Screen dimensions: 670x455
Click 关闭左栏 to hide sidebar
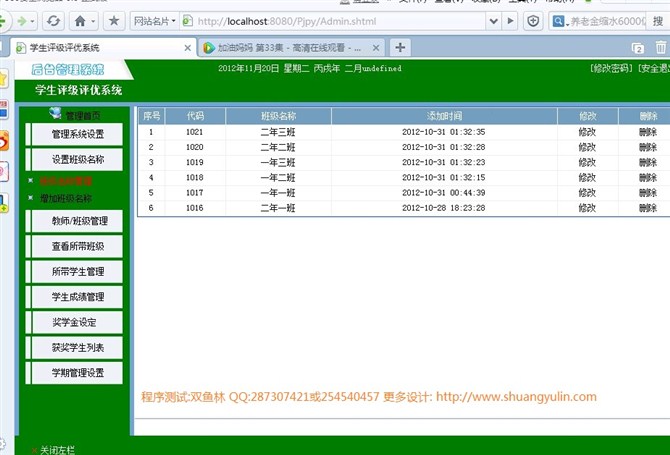pos(57,450)
